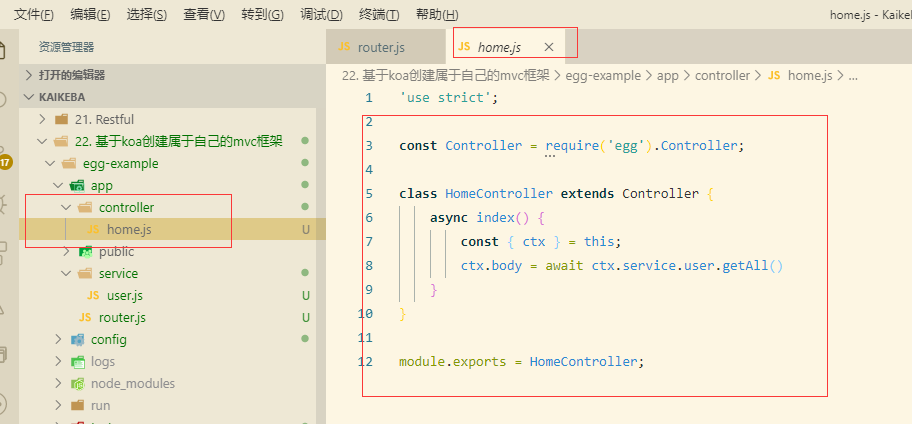Expand the logs folder chevron
912x424 pixels.
point(58,361)
